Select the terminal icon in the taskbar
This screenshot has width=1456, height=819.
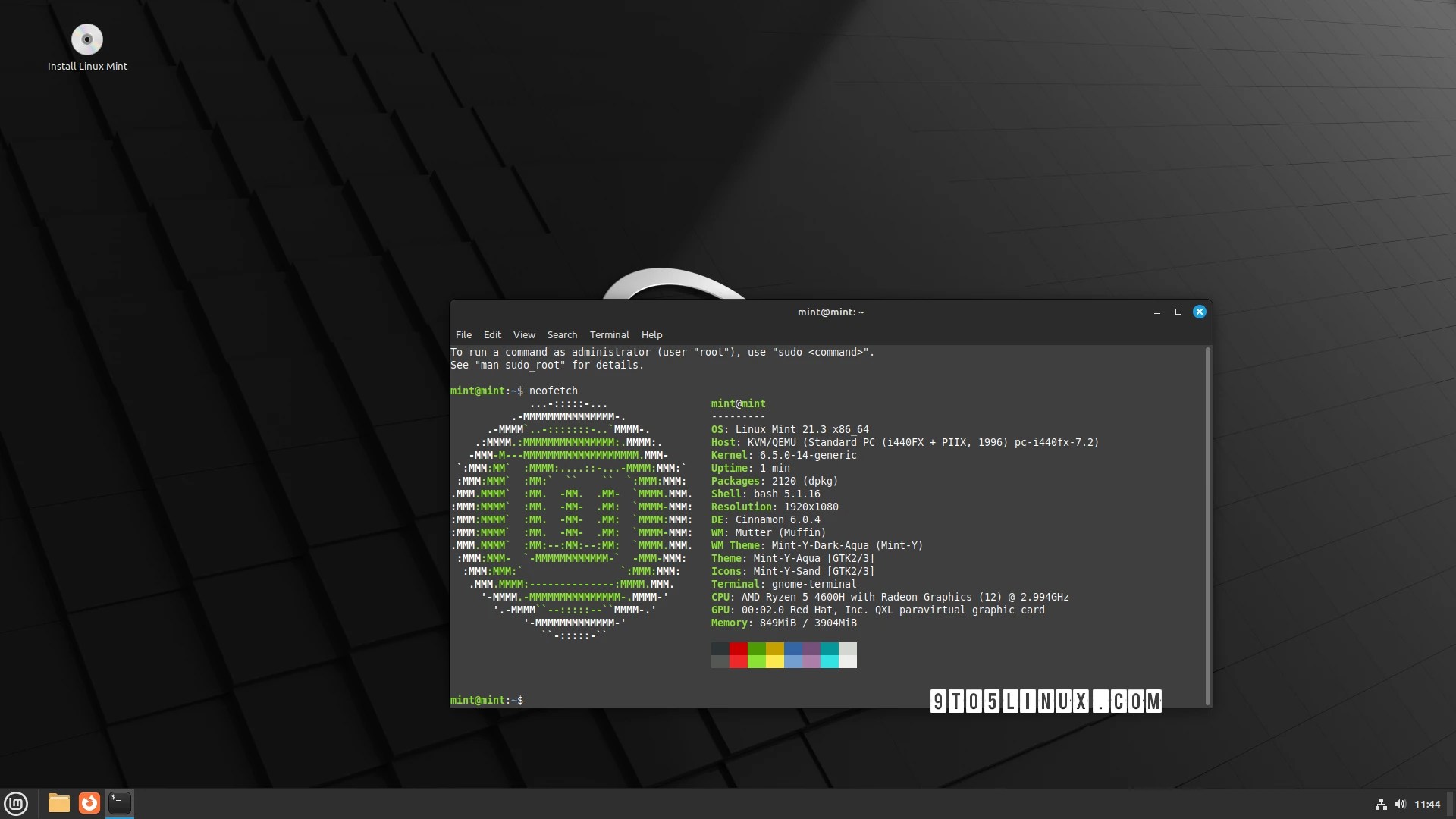(119, 803)
